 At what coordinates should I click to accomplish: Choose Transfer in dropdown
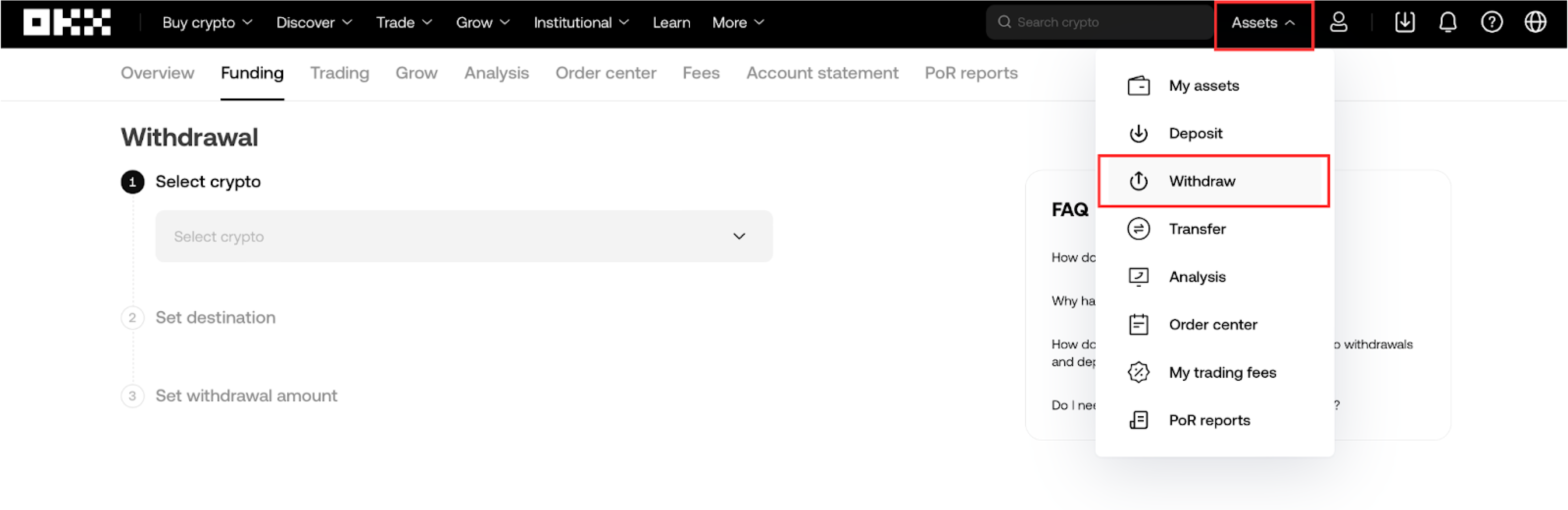(1214, 229)
